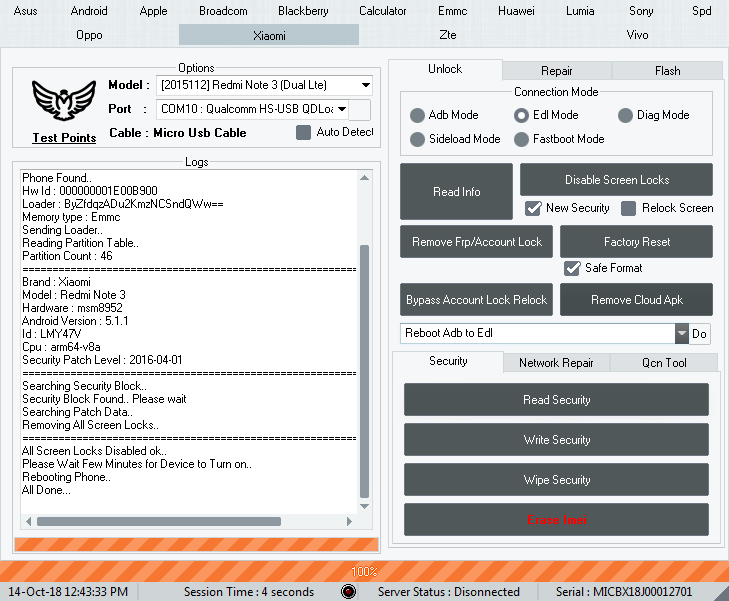Click the Serial number in status bar
Viewport: 729px width, 601px height.
pyautogui.click(x=624, y=592)
